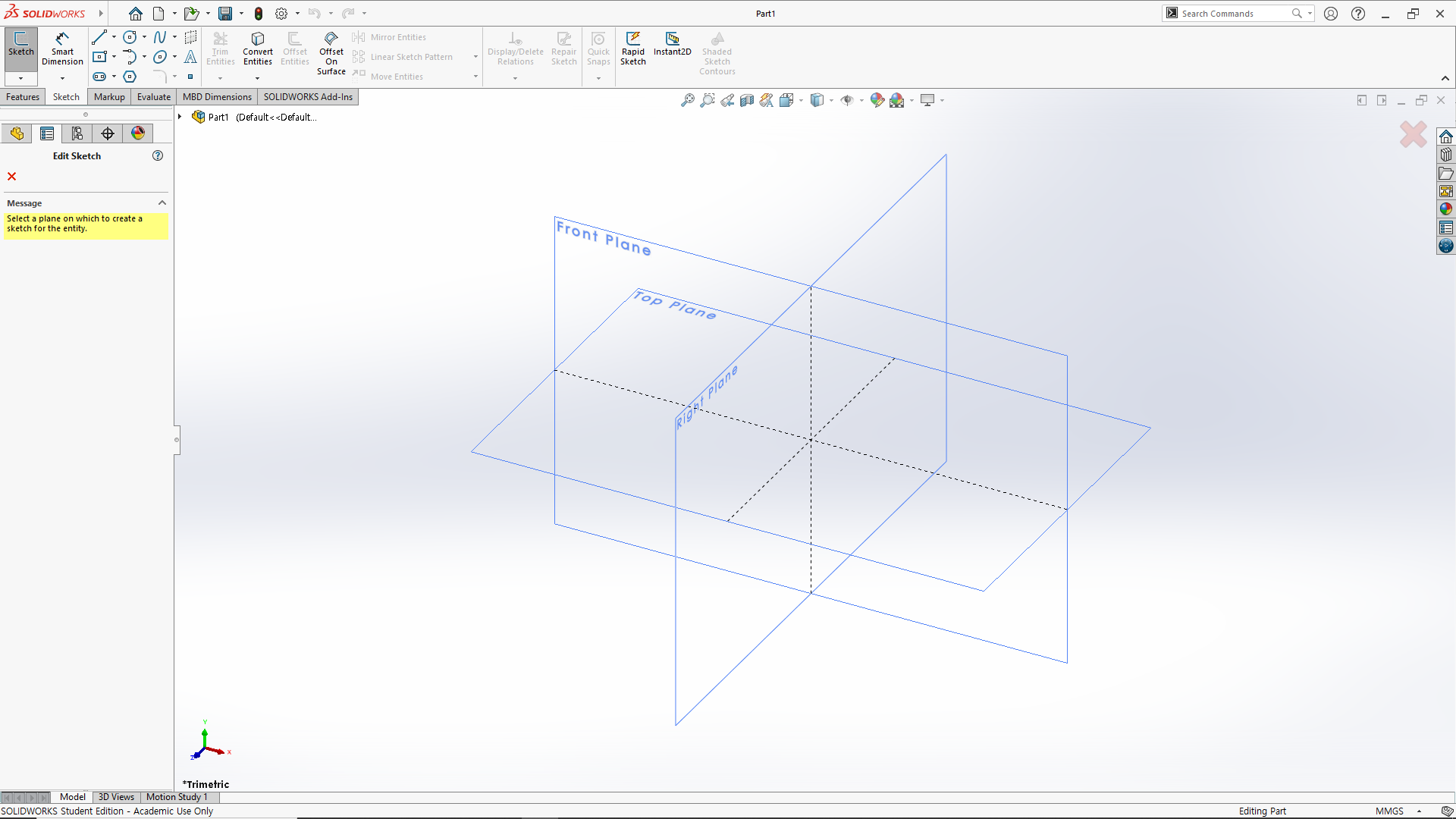Collapse the Message section
Screen dimensions: 1456x819
pyautogui.click(x=162, y=203)
